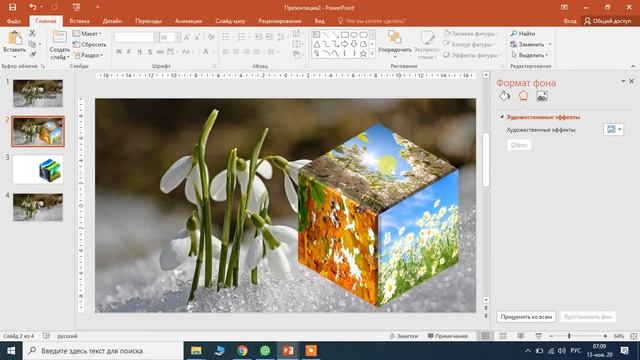Select the Effects pentagon icon in Формат фона

[x=523, y=96]
